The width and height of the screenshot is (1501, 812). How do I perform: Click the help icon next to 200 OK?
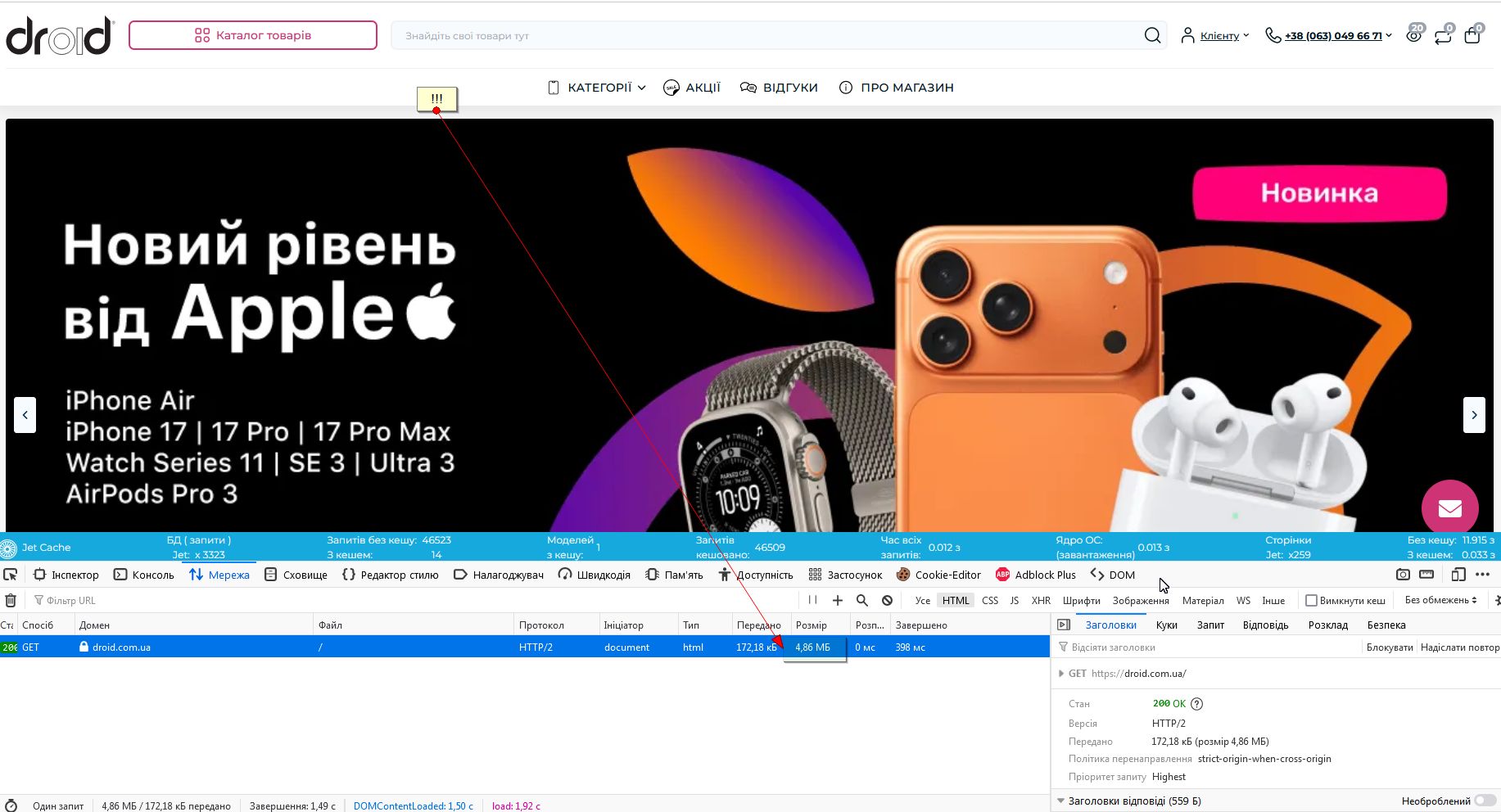[1197, 703]
